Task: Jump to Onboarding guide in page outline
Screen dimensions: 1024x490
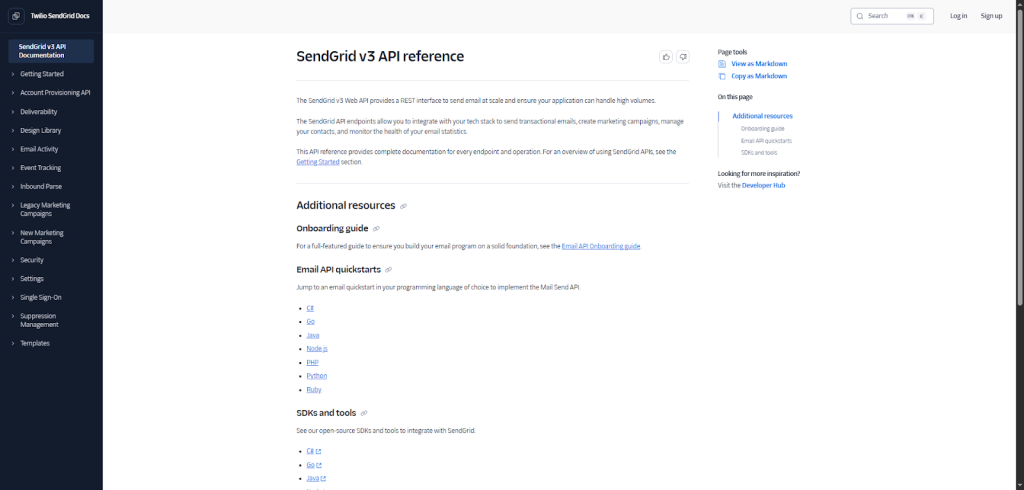Action: click(x=762, y=129)
